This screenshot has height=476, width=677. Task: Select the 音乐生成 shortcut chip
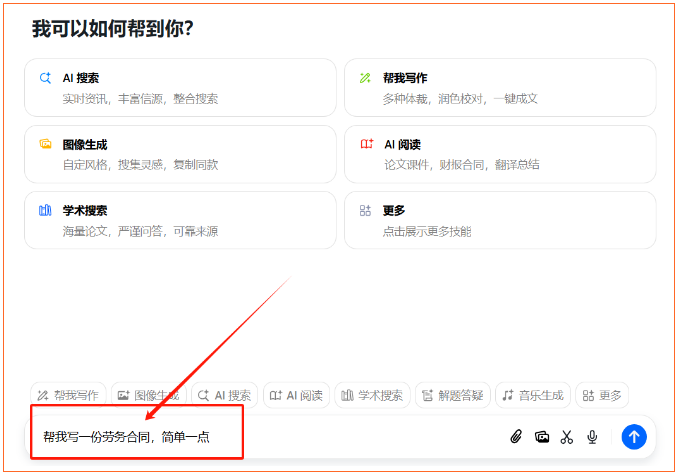533,395
